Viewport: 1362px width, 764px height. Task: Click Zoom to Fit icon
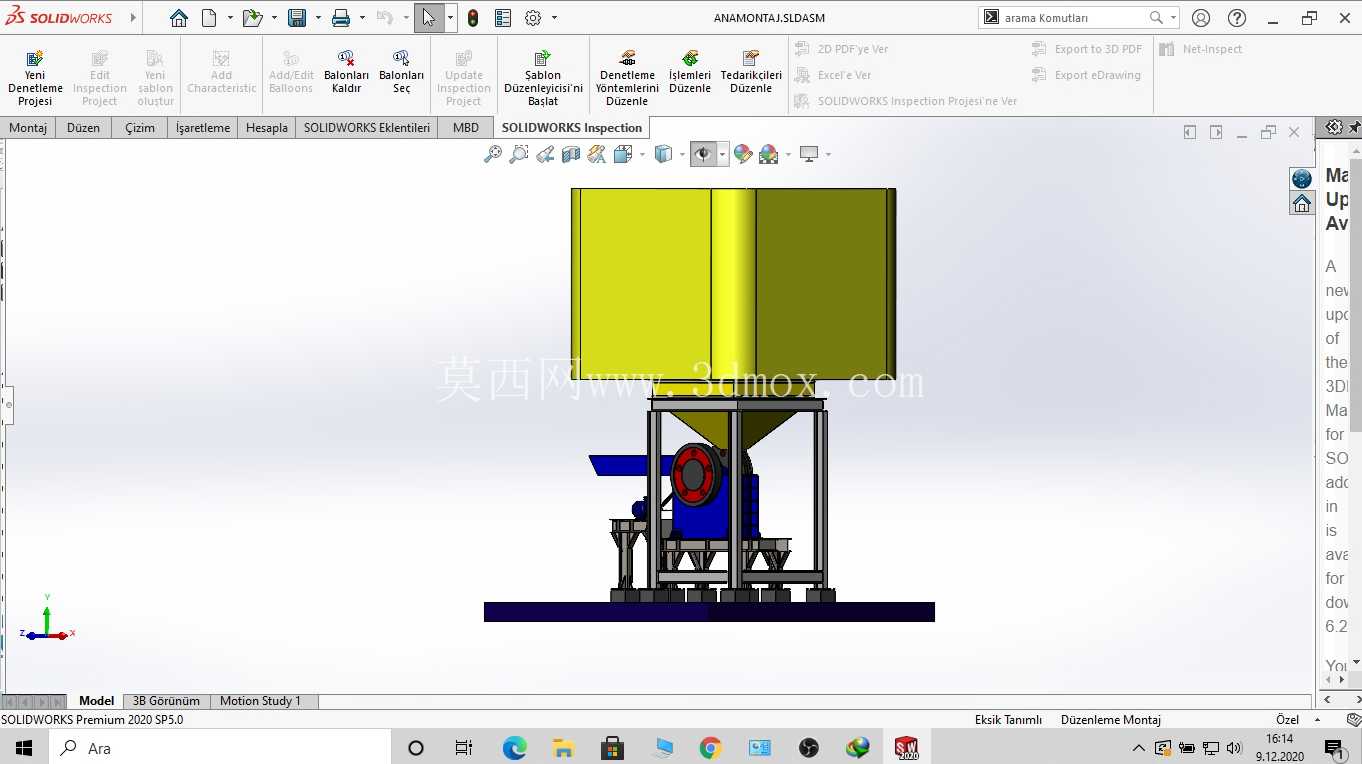[x=493, y=154]
